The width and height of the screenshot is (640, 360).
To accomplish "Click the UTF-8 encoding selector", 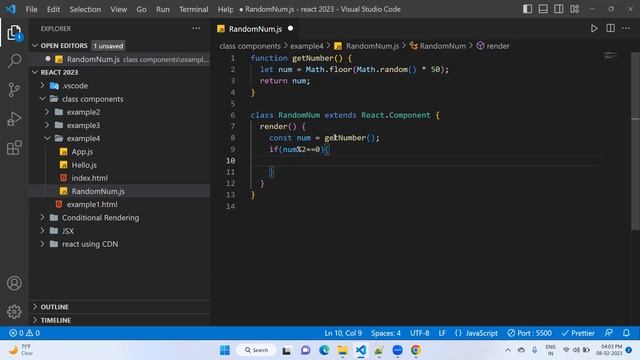I will click(420, 333).
